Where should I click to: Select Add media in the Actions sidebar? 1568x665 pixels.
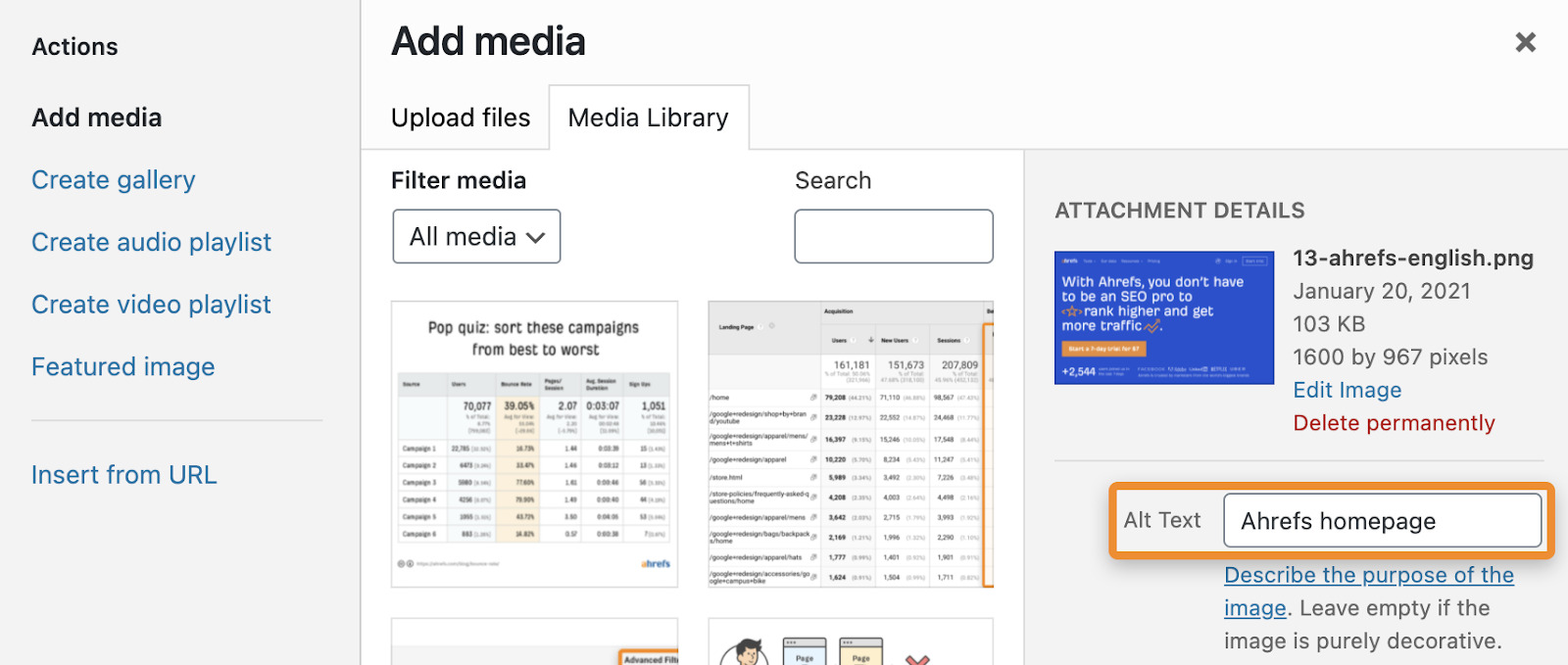(x=96, y=118)
